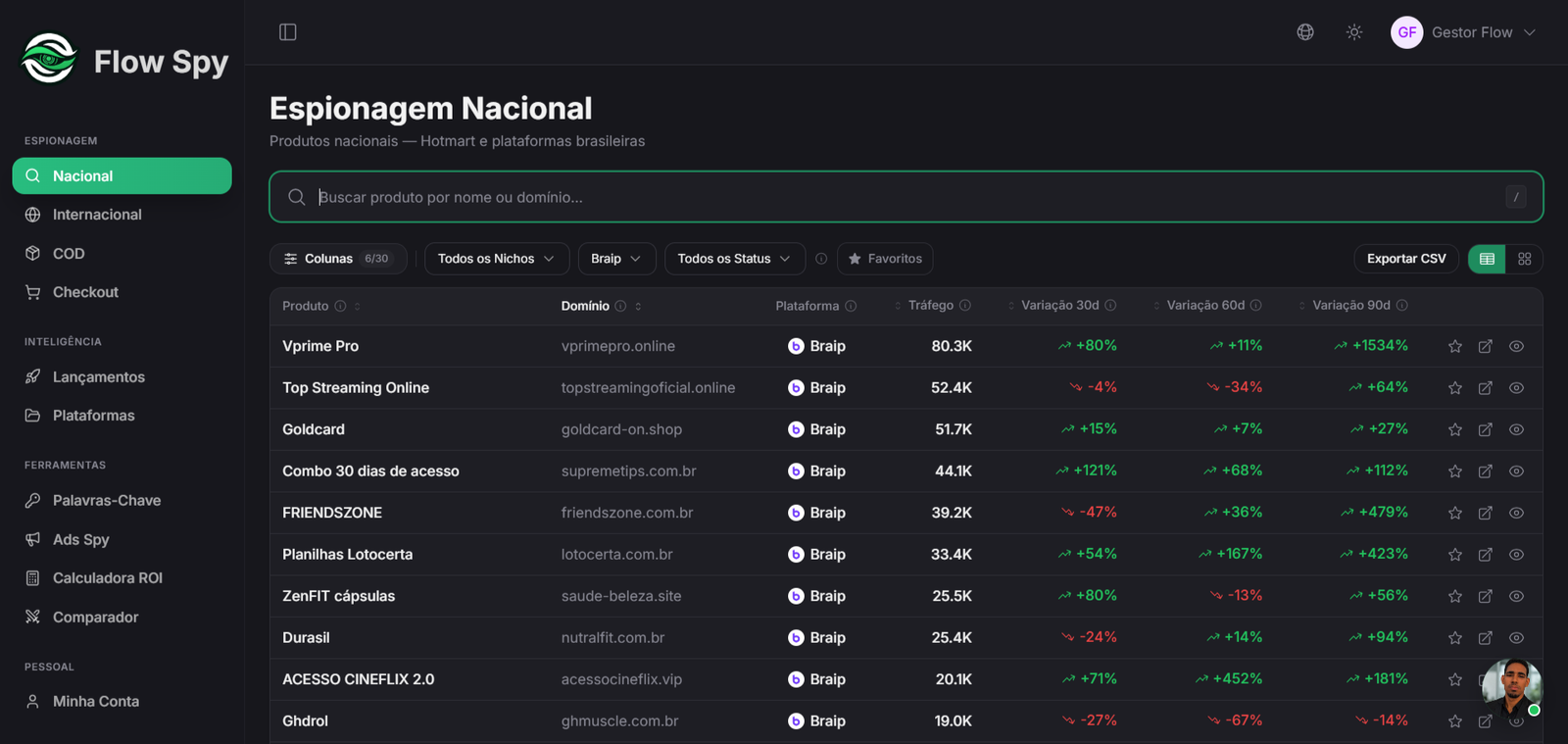Star the Top Streaming Online row

(1455, 388)
